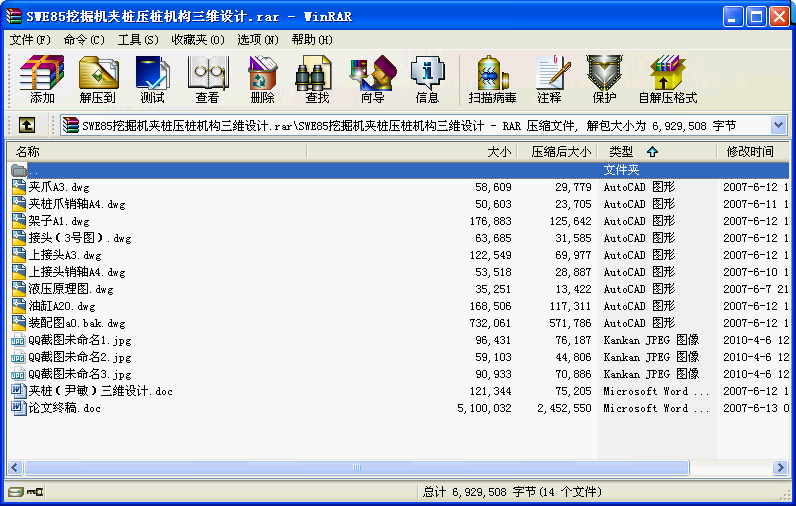Click the icon of 论文终稿.doc
Screen dimensions: 796x506
tap(19, 408)
